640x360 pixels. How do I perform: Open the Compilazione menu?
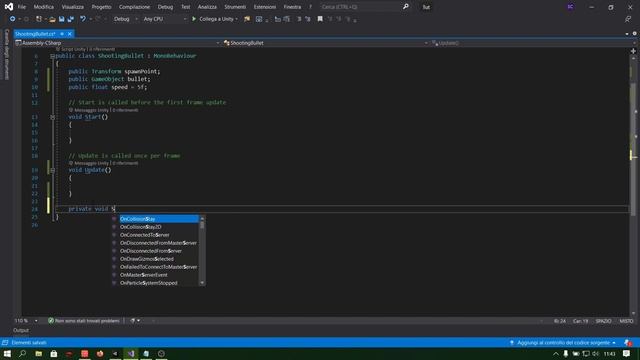point(134,7)
